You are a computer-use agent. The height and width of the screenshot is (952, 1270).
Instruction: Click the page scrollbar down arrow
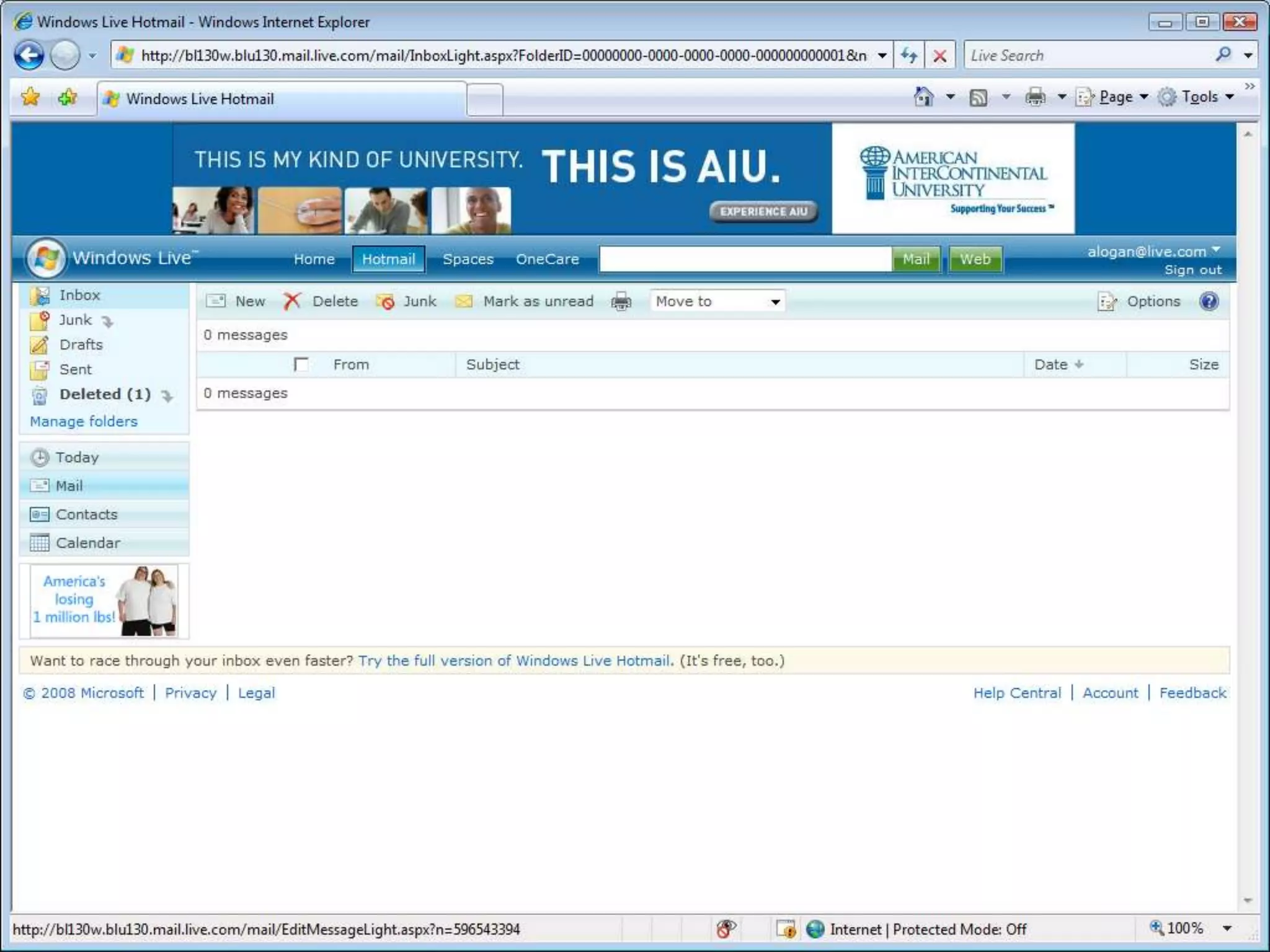tap(1248, 901)
